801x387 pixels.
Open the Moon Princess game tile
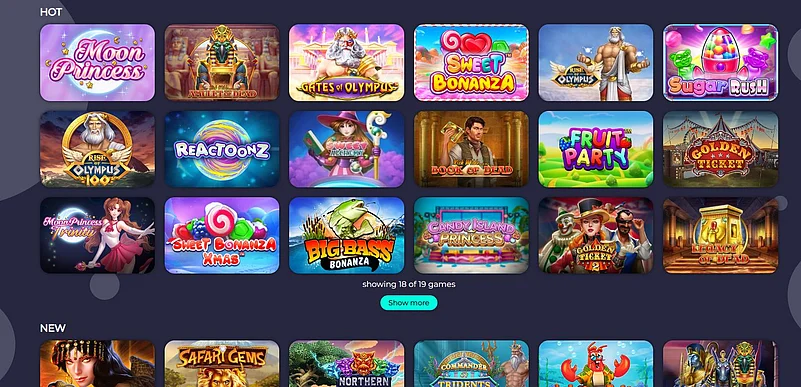97,62
